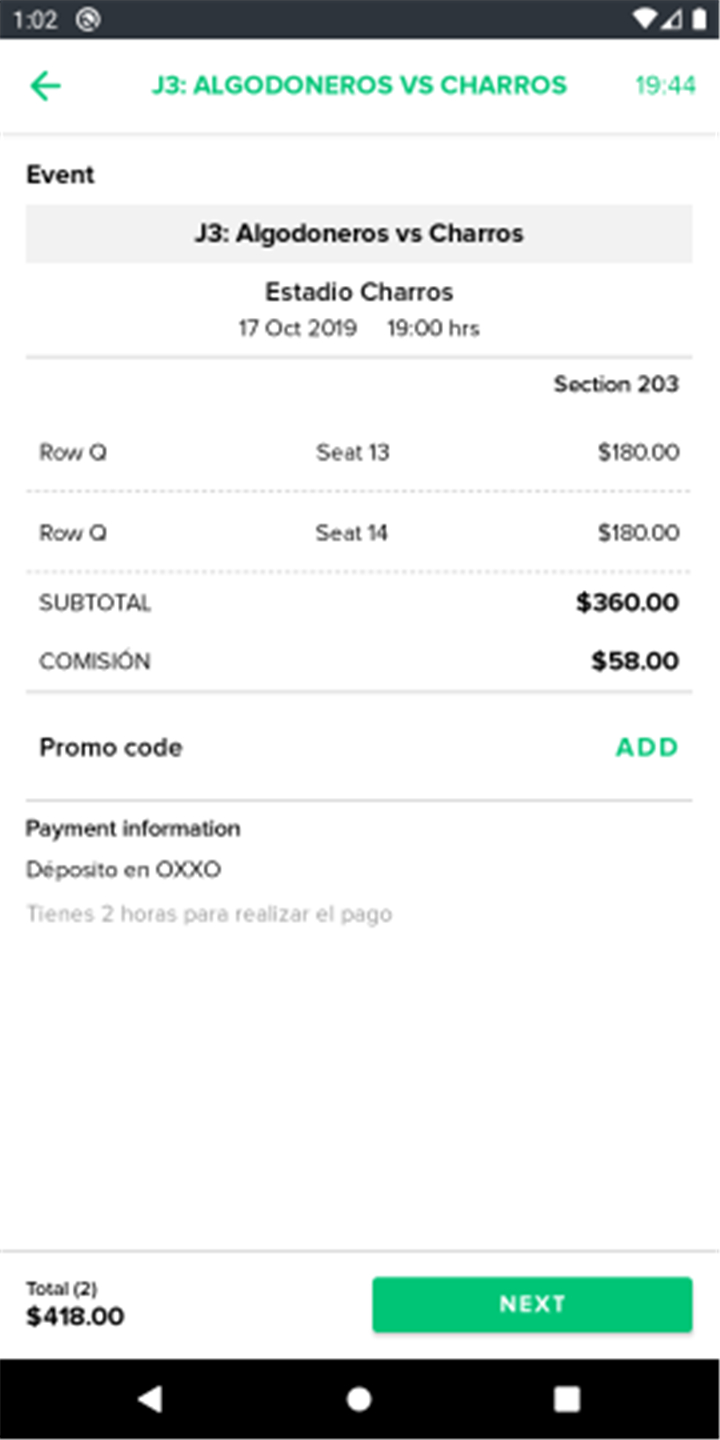This screenshot has height=1440, width=720.
Task: Tap the green back arrow
Action: tap(46, 86)
